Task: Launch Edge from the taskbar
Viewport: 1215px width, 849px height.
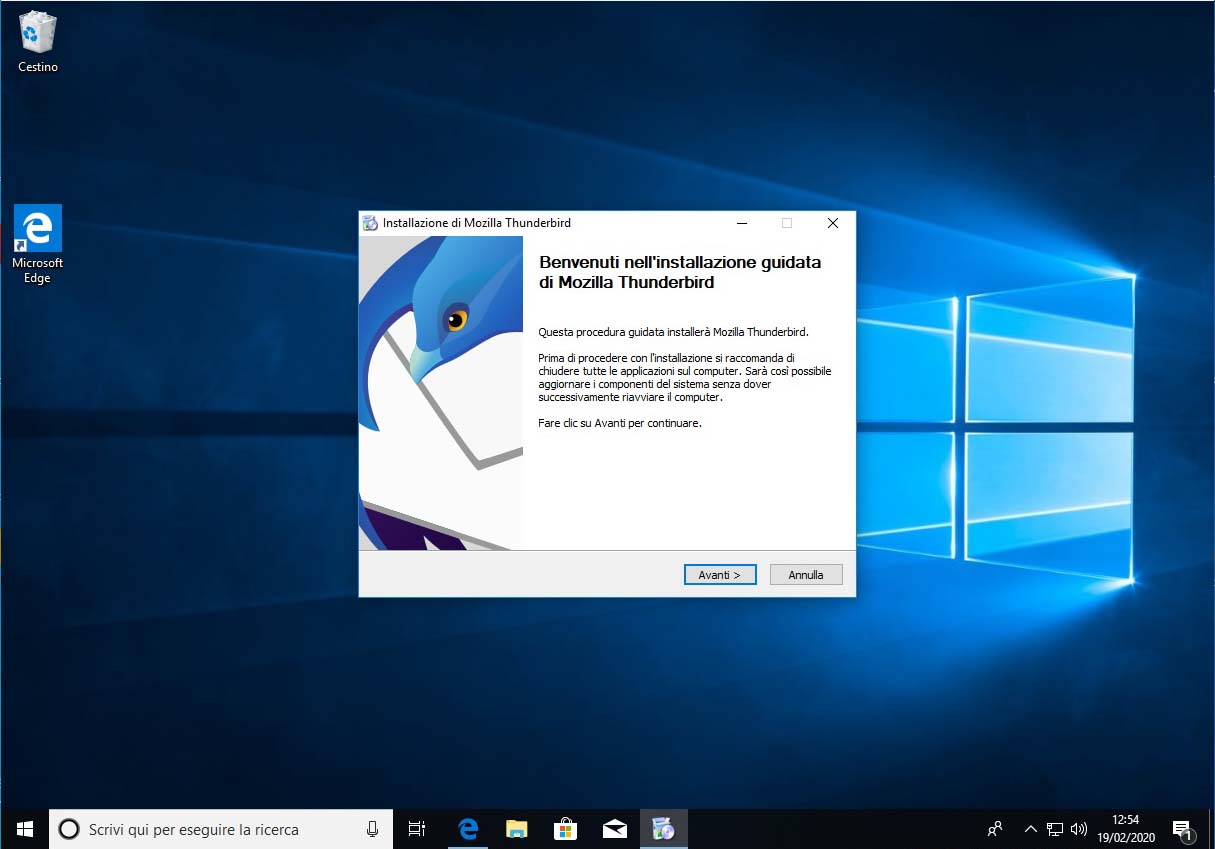Action: tap(468, 829)
